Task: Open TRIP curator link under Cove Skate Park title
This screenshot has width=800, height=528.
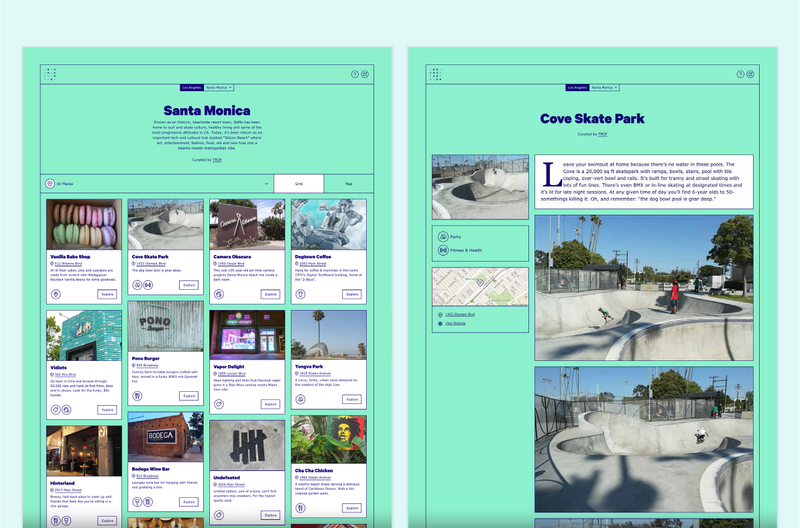Action: pos(603,134)
